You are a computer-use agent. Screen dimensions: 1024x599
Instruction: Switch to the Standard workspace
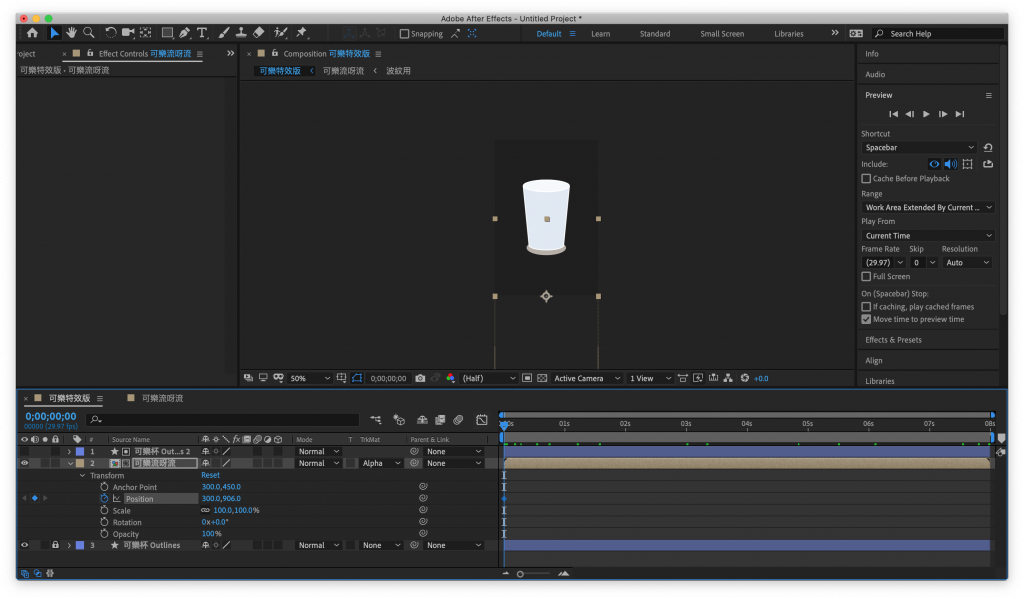pyautogui.click(x=655, y=34)
